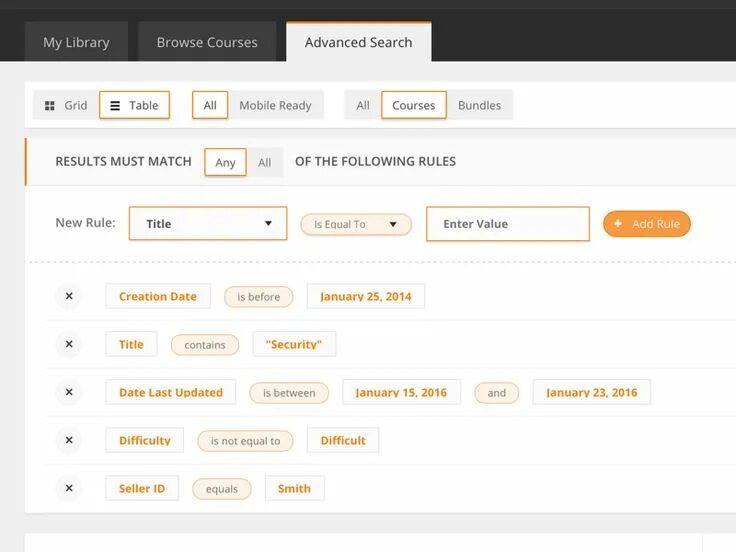Click the Add Rule button
The height and width of the screenshot is (552, 736).
click(647, 224)
